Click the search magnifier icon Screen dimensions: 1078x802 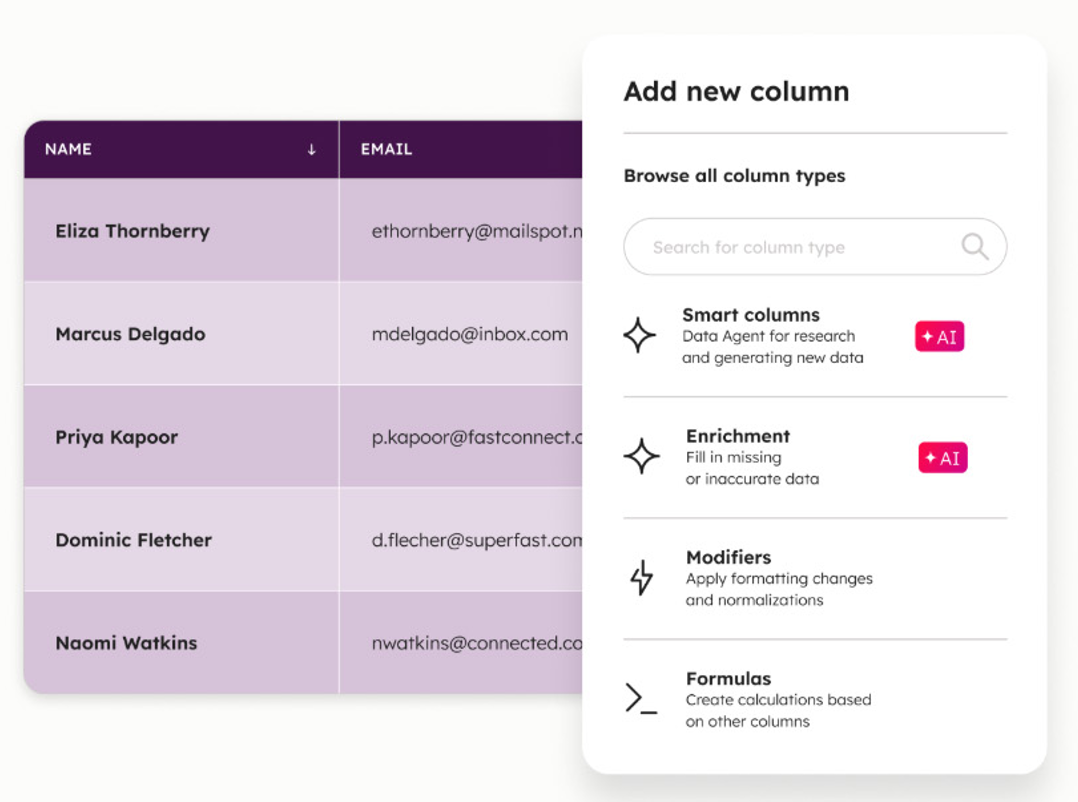(x=974, y=246)
